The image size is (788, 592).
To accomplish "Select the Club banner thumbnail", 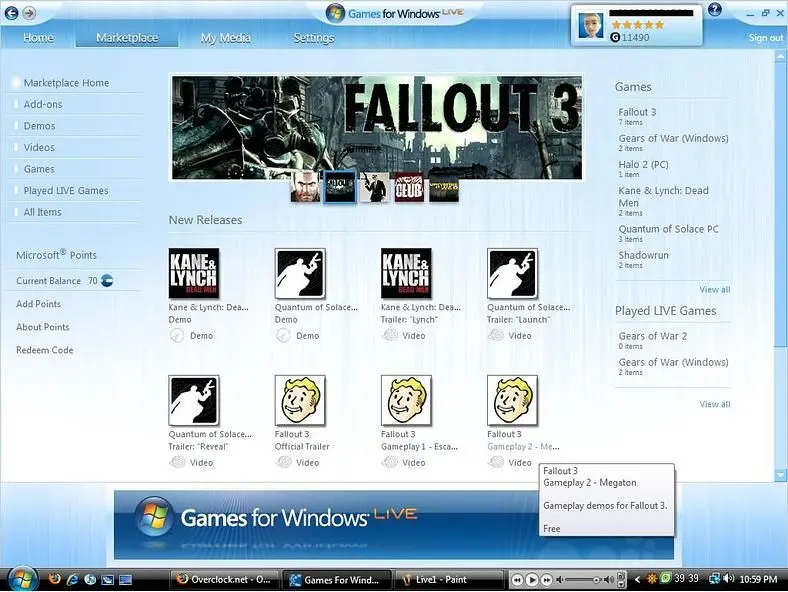I will (409, 187).
